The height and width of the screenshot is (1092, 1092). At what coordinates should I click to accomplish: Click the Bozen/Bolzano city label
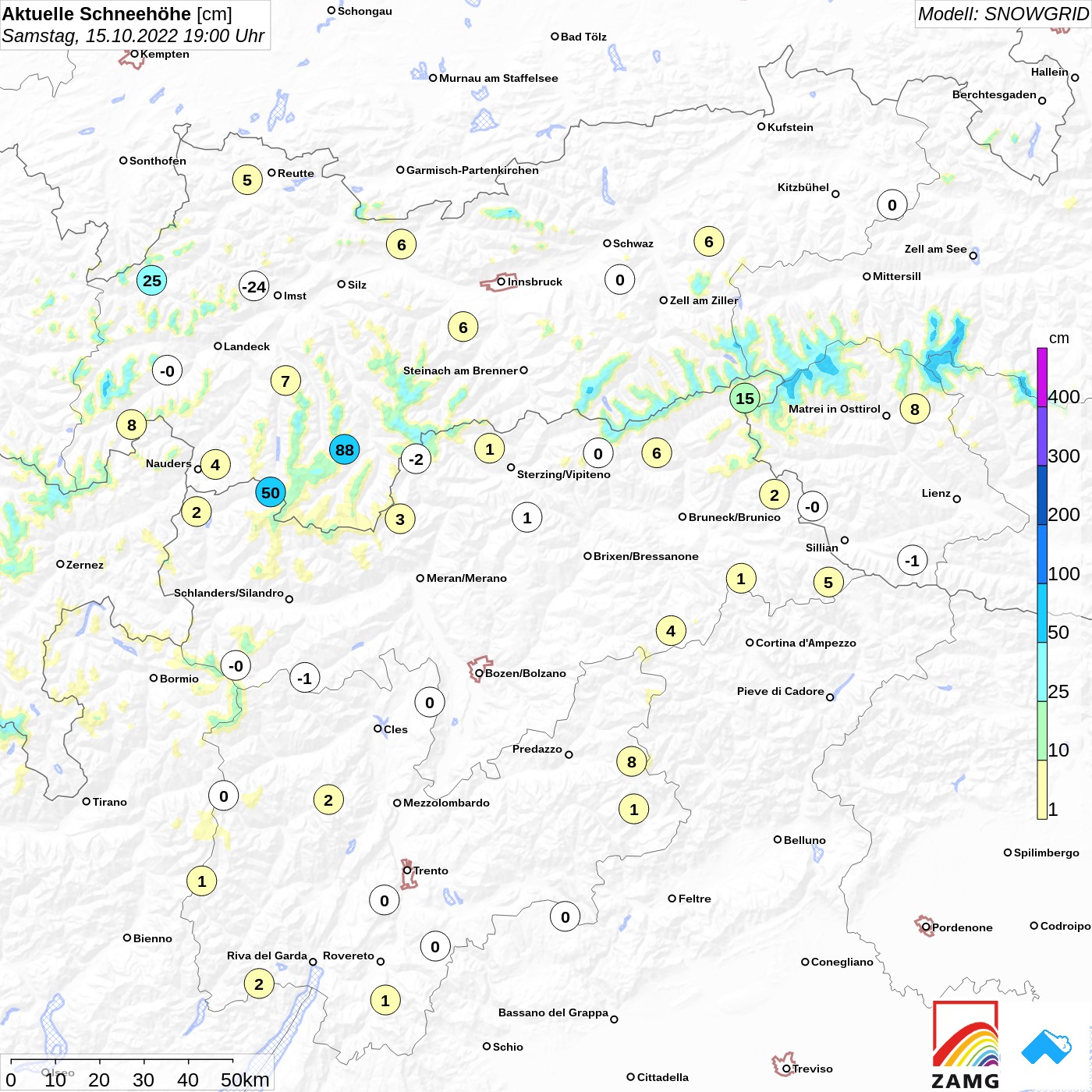click(x=526, y=673)
